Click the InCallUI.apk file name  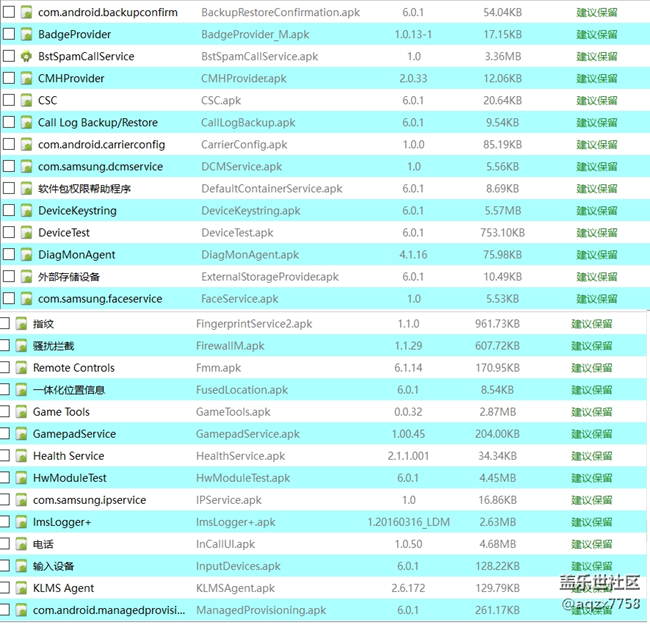225,544
